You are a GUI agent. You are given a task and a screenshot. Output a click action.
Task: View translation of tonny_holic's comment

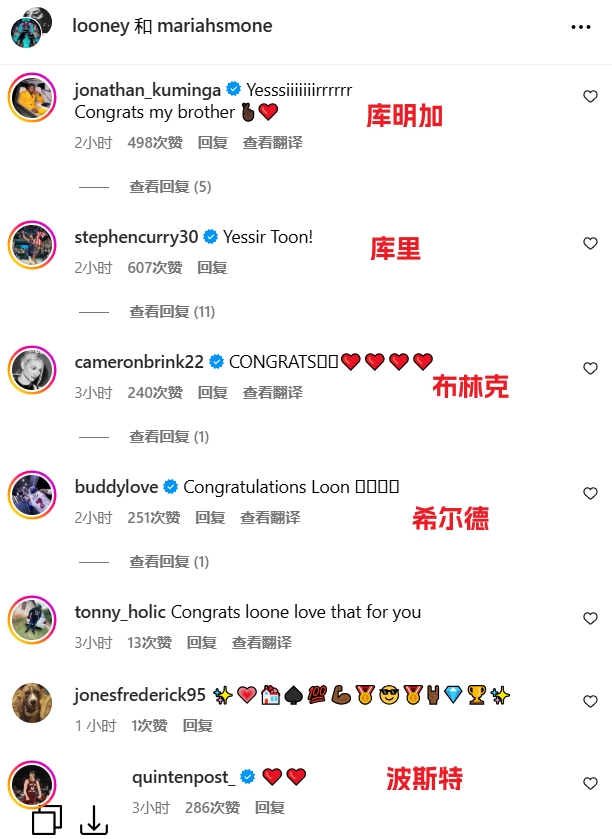pos(262,643)
